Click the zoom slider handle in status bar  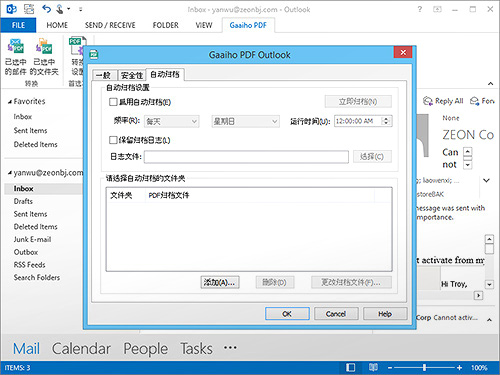424,368
